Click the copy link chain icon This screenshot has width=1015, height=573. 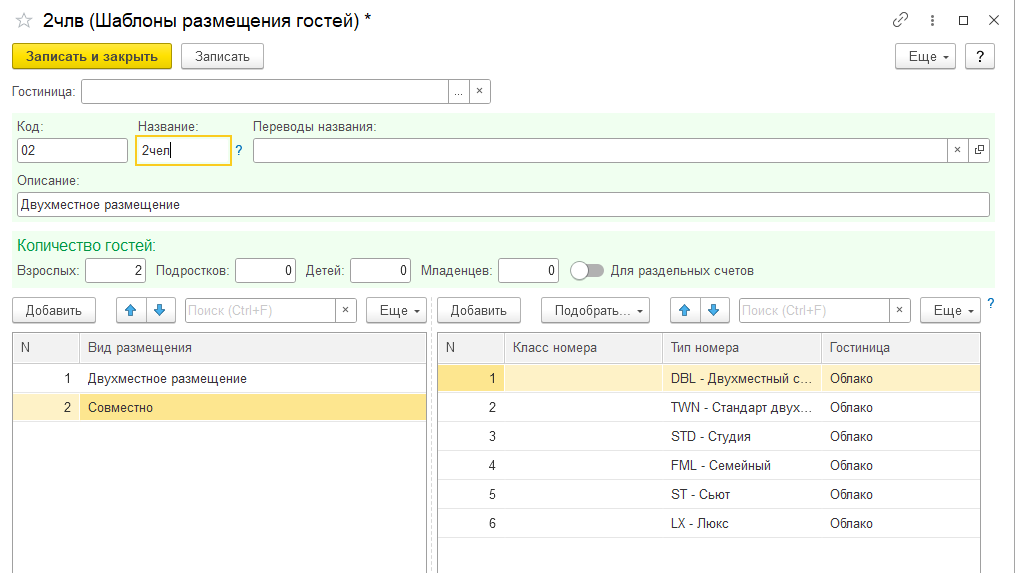[x=900, y=20]
